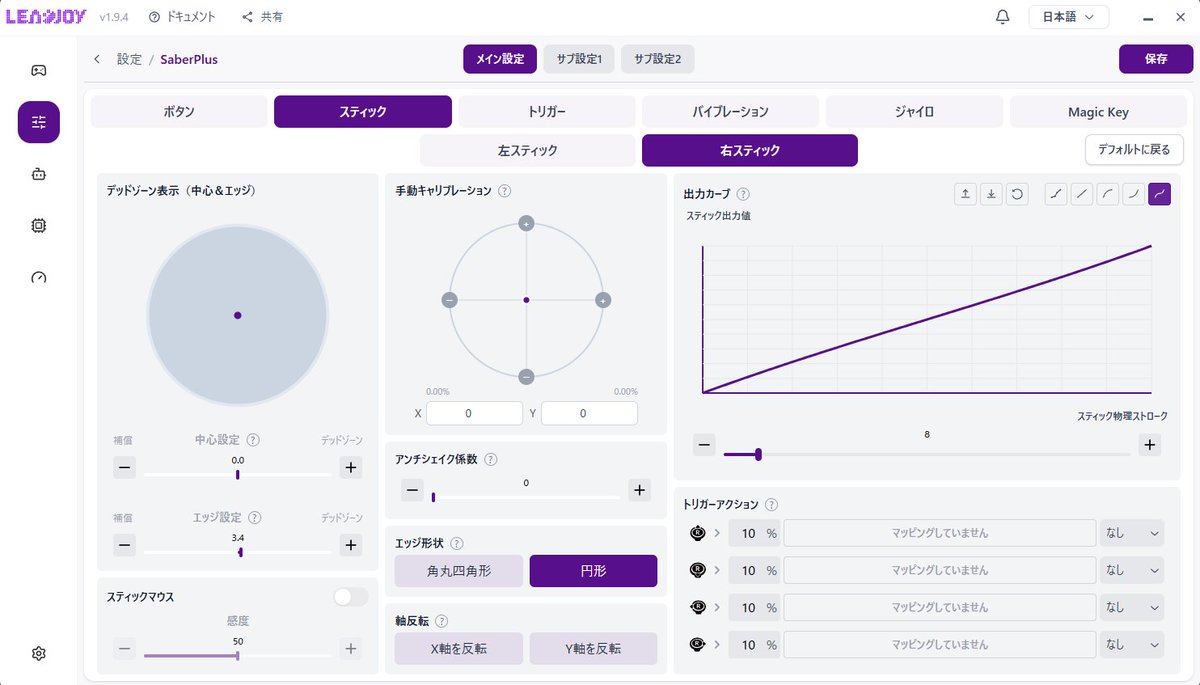Open なし dropdown in stick-down trigger row
Screen dimensions: 1200x685
(x=1132, y=570)
